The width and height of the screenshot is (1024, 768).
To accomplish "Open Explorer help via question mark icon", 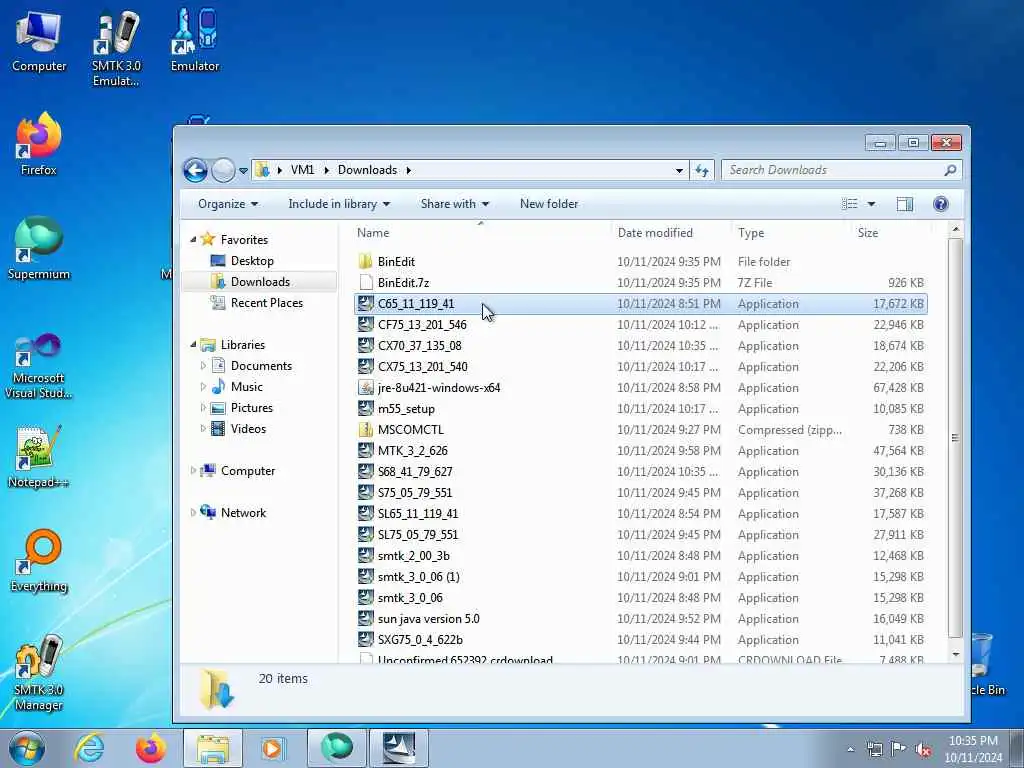I will [x=940, y=204].
